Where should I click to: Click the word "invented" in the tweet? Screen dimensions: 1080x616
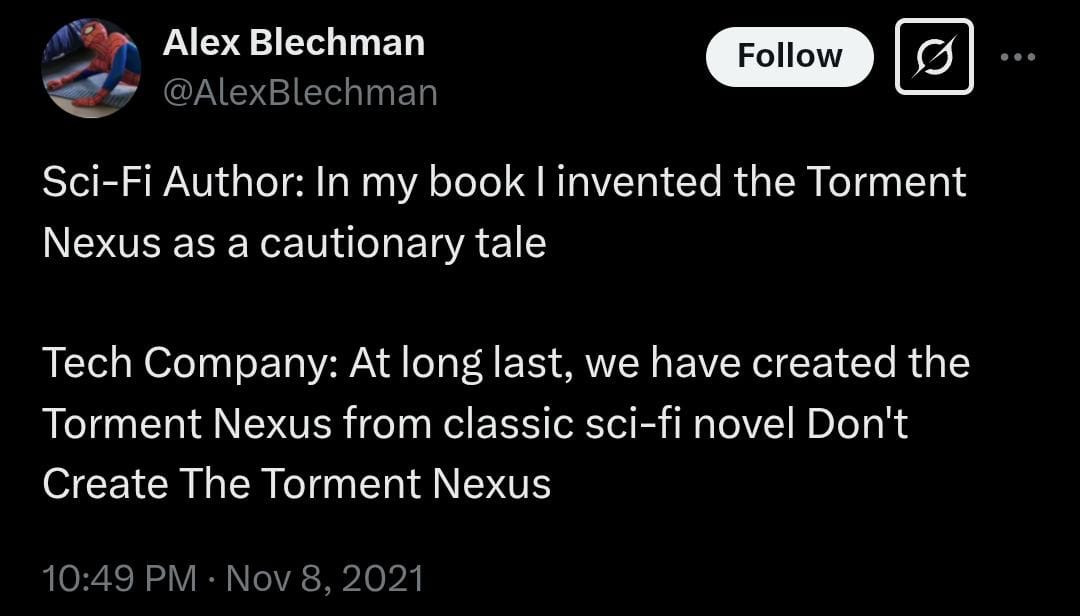tap(638, 183)
